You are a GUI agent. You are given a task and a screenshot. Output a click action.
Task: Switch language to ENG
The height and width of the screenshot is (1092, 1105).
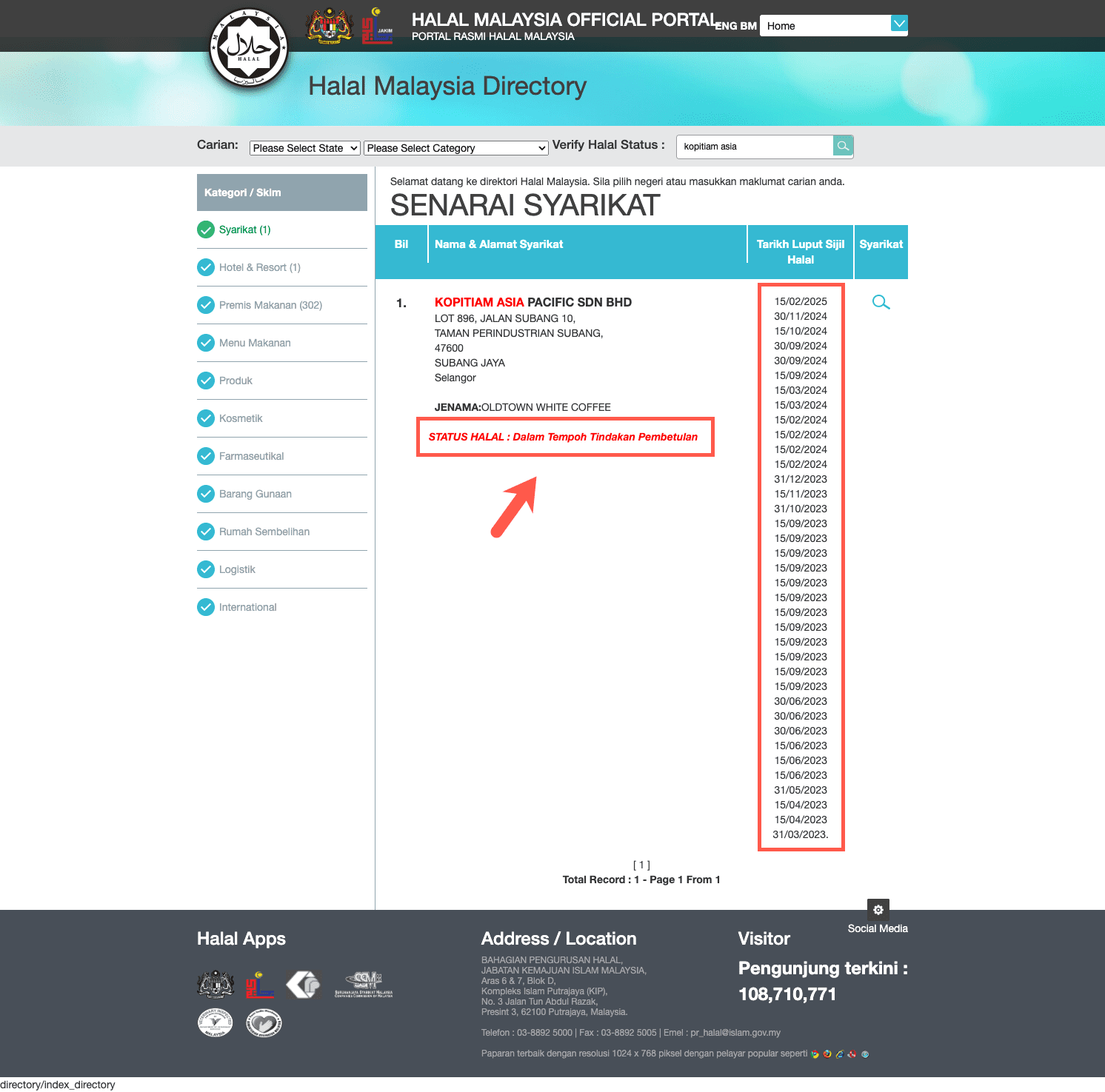[726, 26]
